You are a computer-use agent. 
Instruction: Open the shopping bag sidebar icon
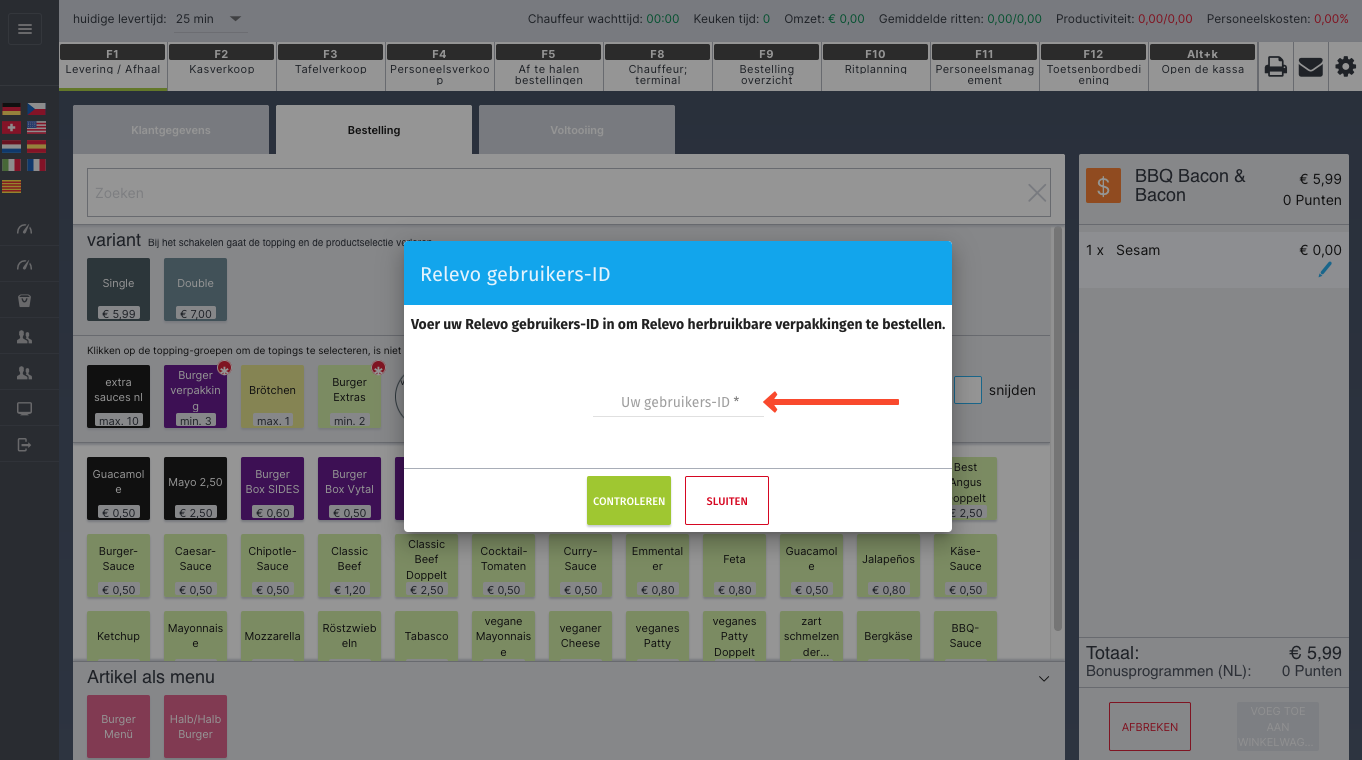coord(25,300)
